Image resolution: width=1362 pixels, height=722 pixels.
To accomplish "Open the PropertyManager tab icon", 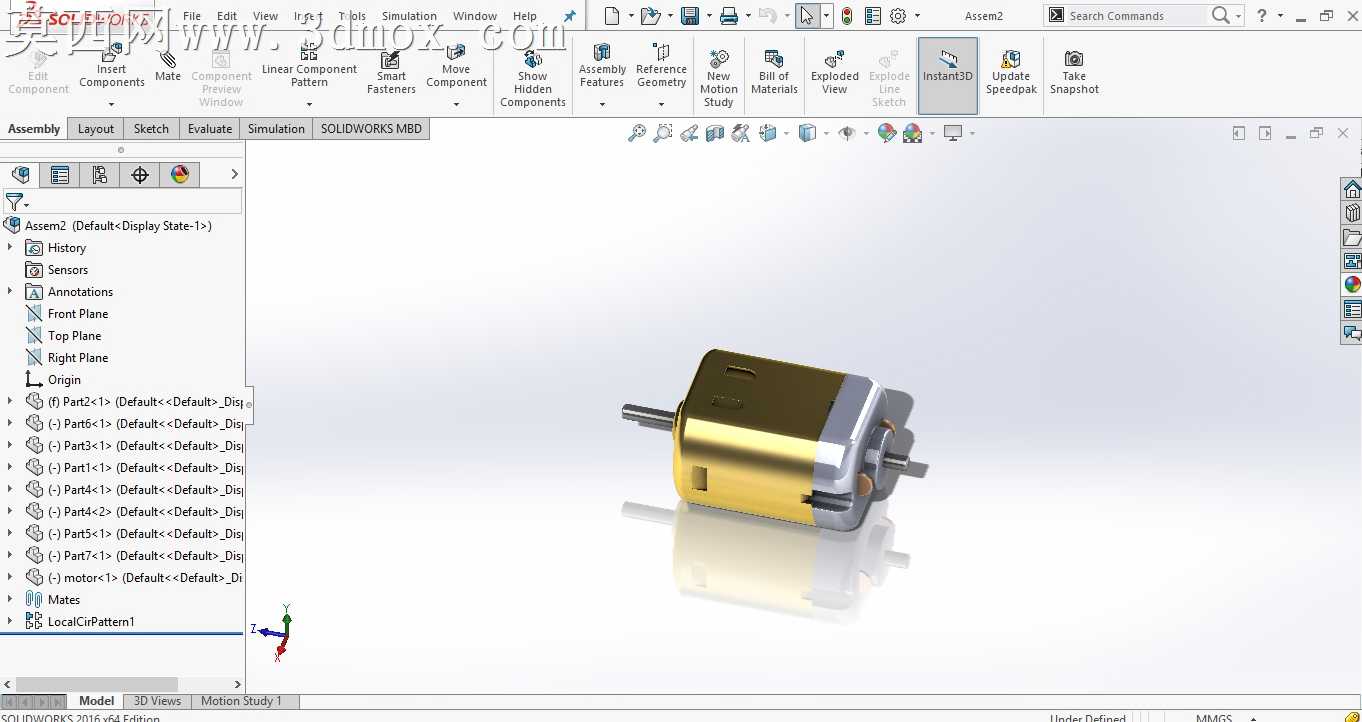I will click(x=60, y=175).
